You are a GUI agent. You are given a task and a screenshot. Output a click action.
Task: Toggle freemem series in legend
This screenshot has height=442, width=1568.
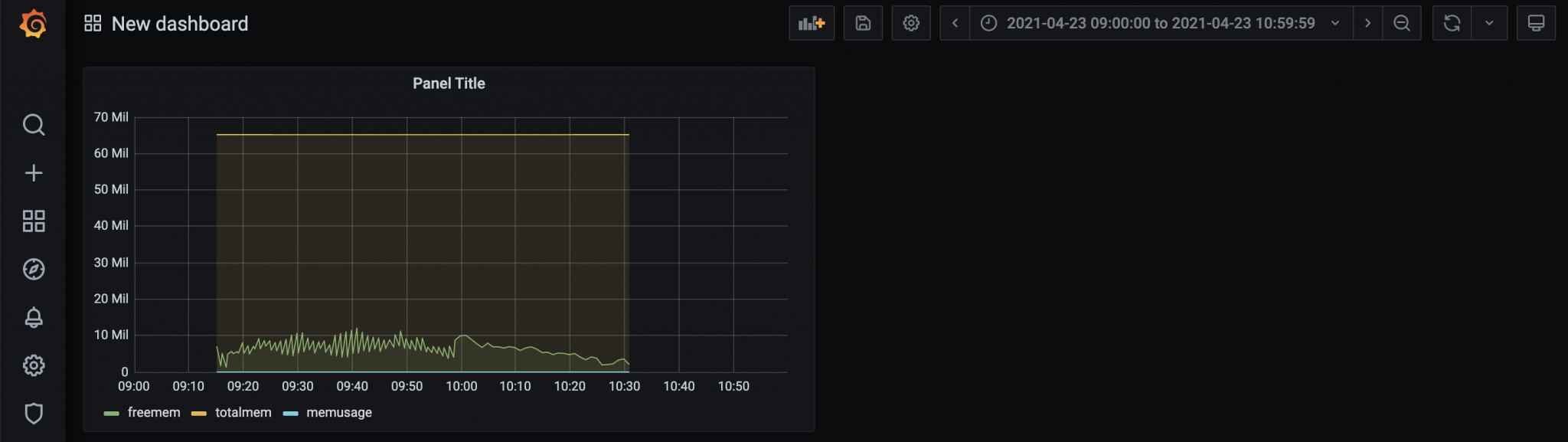point(154,413)
